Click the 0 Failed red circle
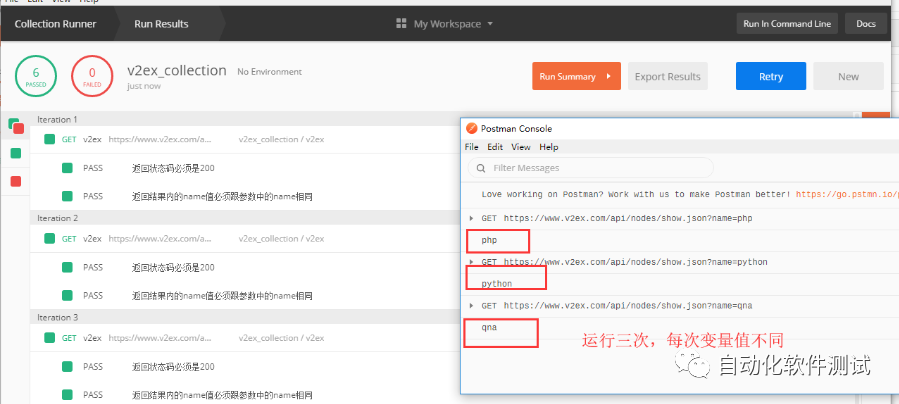Screen dimensions: 899x404 click(x=92, y=76)
